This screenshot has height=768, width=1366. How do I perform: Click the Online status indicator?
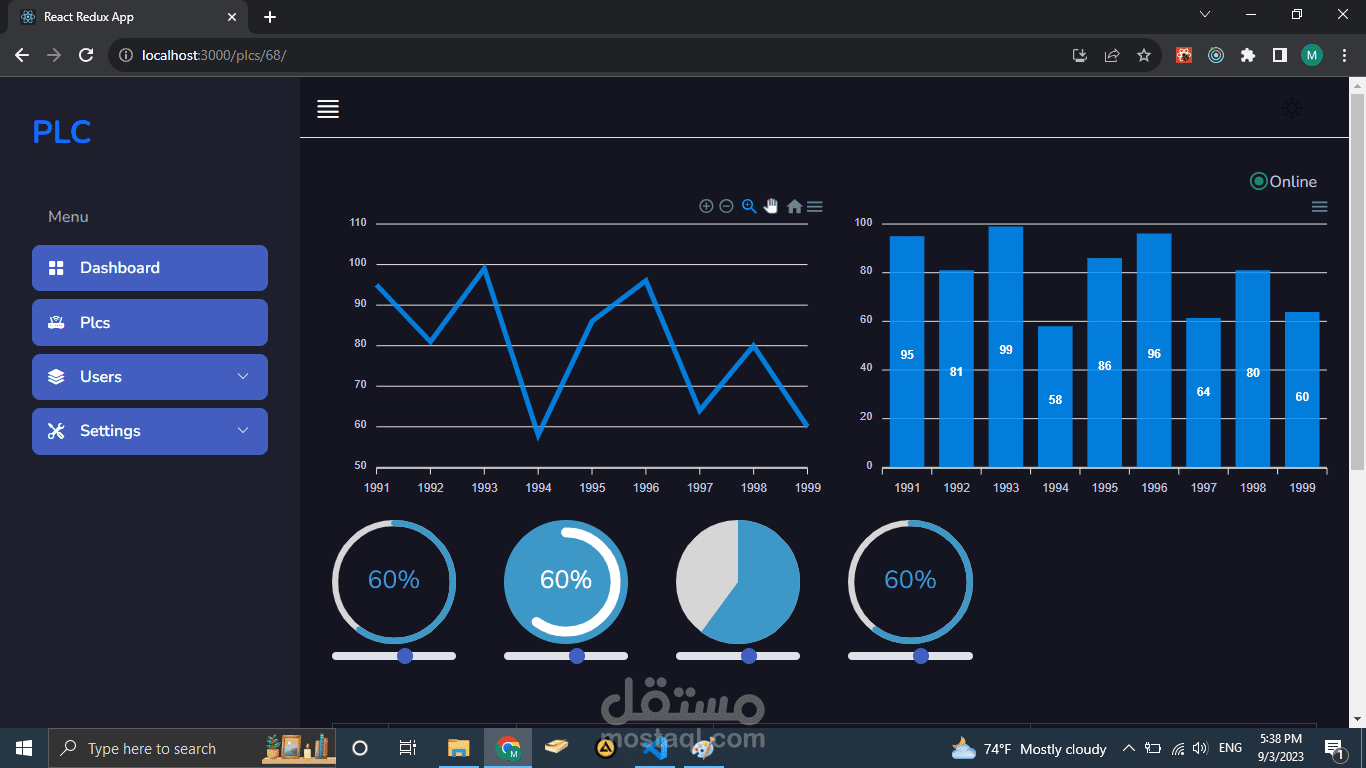click(x=1284, y=181)
